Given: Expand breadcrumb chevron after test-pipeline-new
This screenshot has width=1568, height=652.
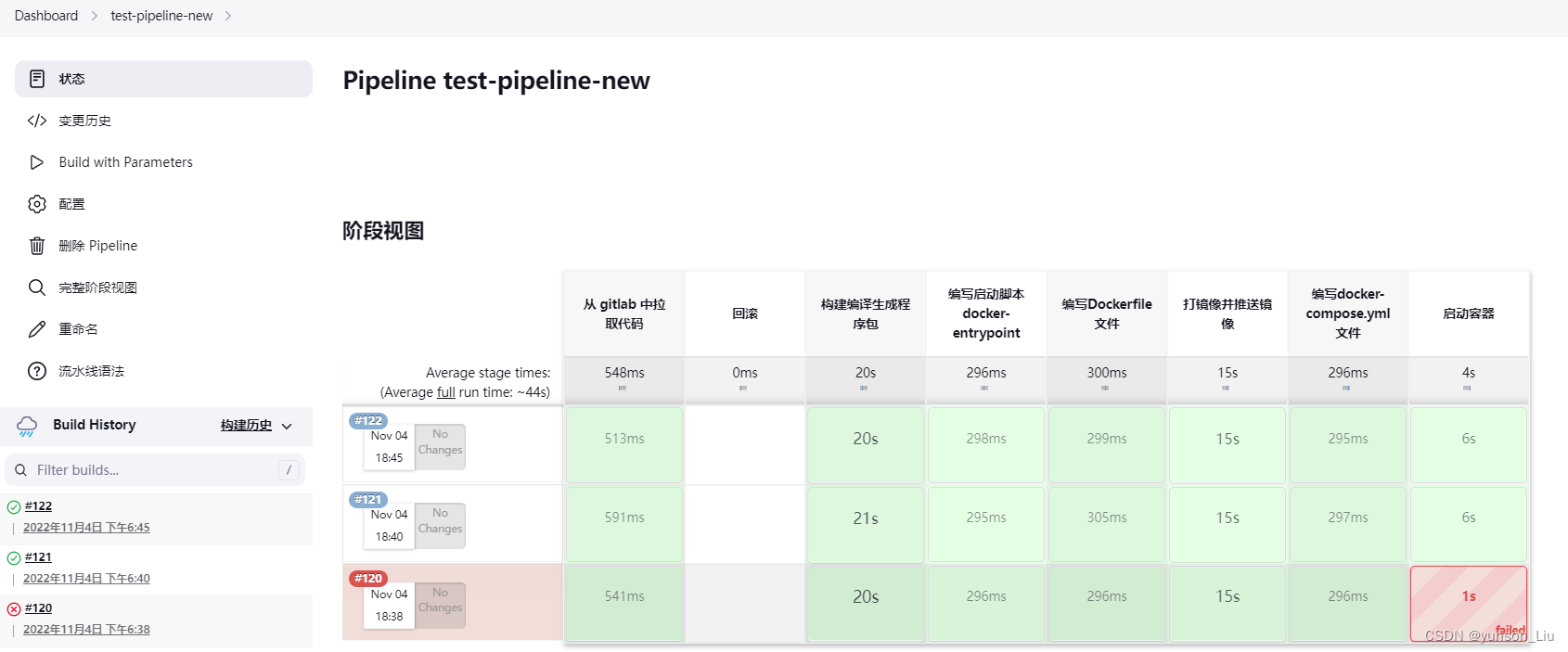Looking at the screenshot, I should tap(228, 16).
